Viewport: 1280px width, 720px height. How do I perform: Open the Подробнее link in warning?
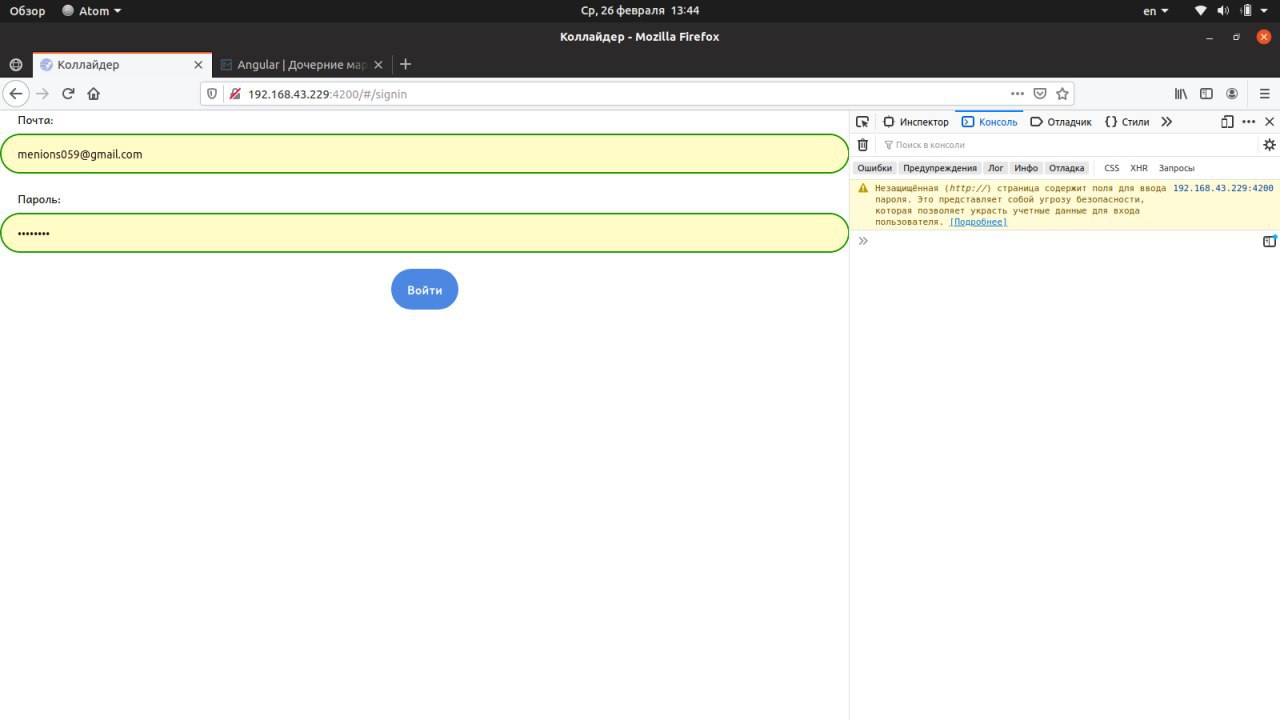click(978, 222)
